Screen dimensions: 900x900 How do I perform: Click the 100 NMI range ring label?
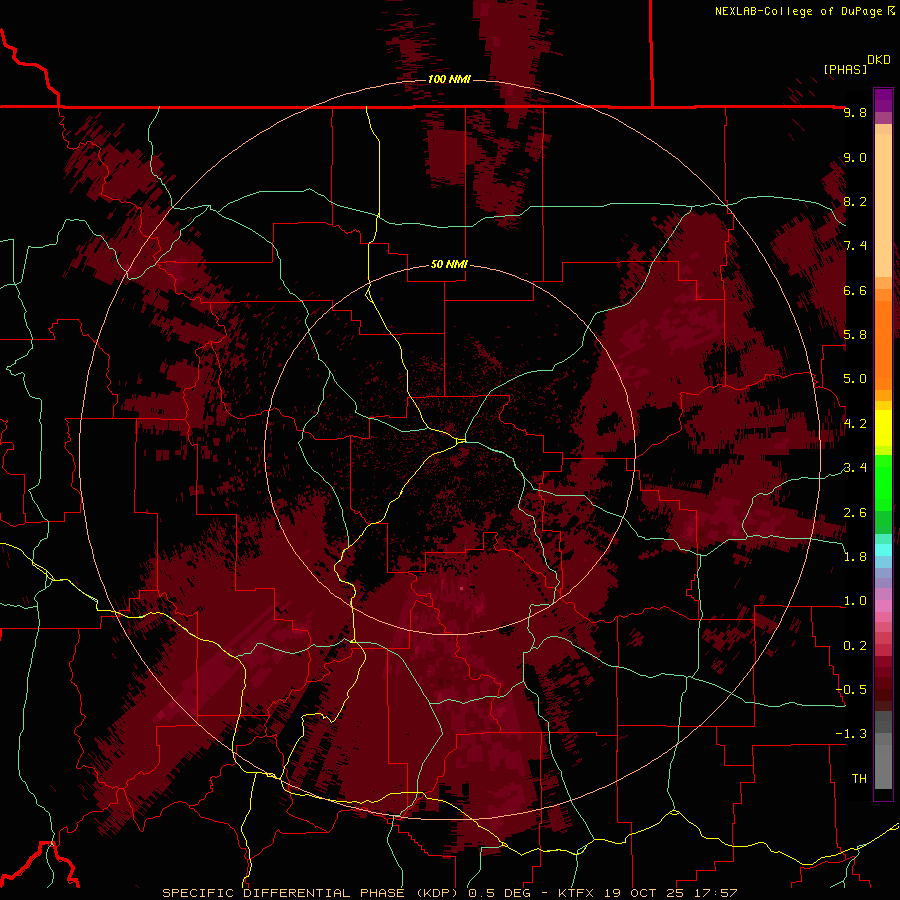[x=449, y=79]
